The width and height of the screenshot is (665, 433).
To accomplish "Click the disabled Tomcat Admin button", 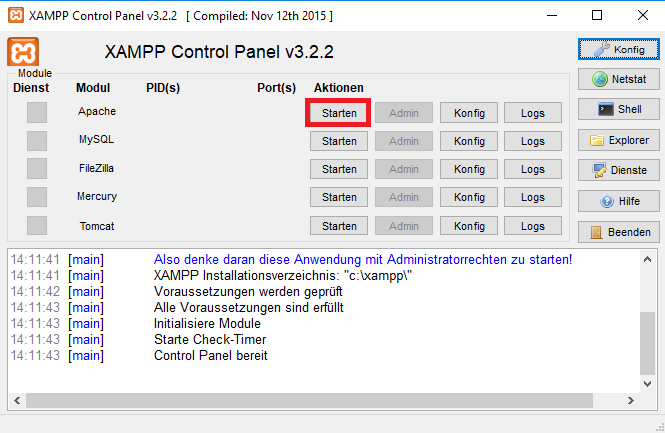I will [404, 226].
